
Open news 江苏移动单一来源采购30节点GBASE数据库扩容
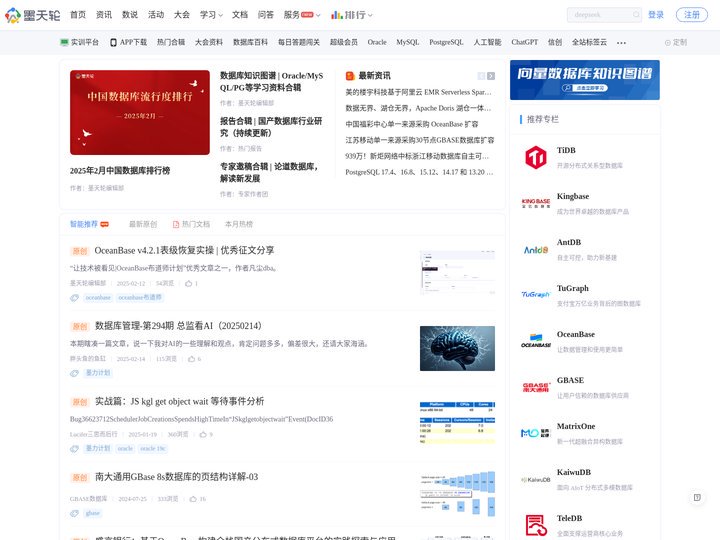click(x=420, y=140)
